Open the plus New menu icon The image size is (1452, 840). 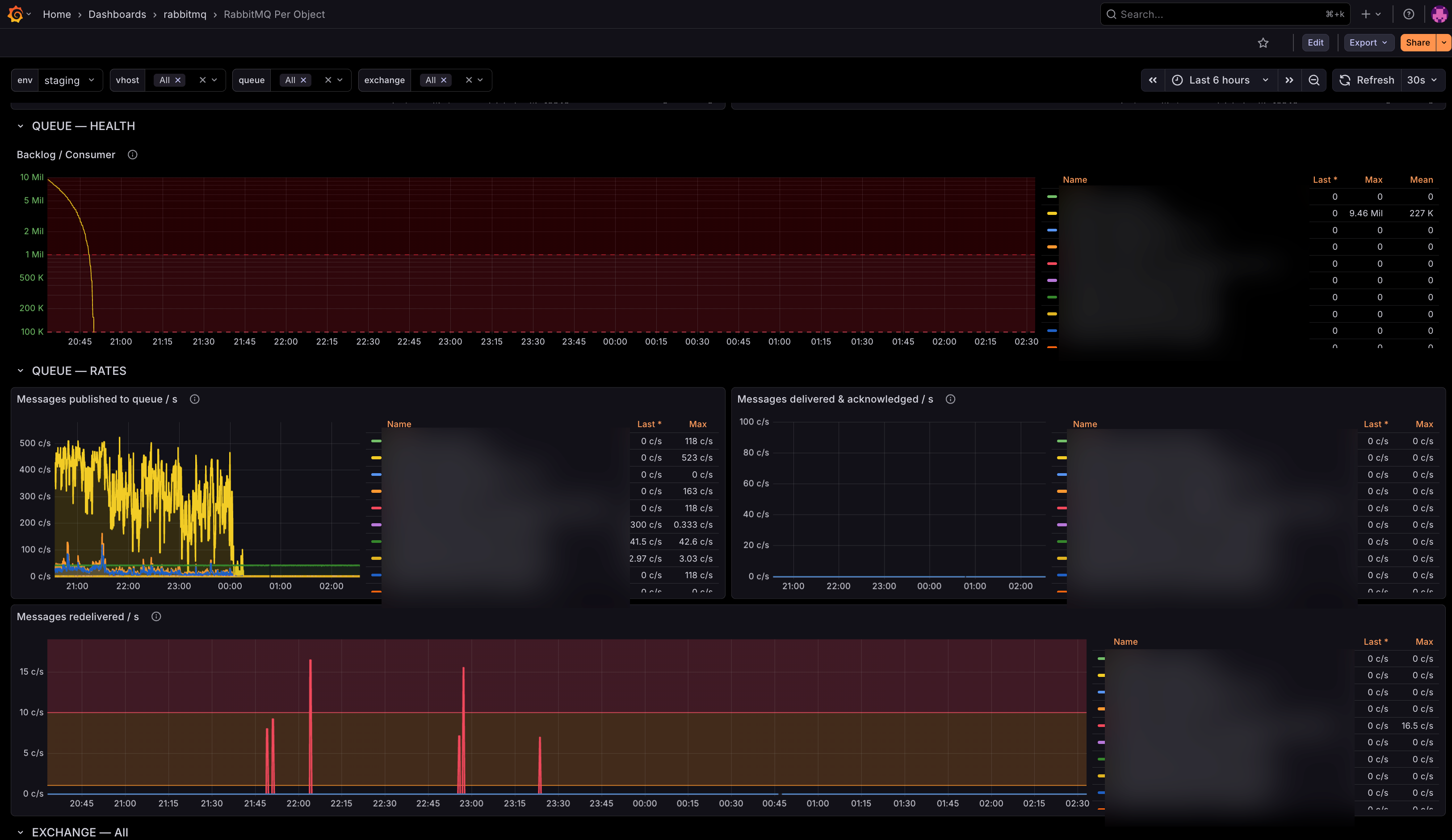(1366, 14)
